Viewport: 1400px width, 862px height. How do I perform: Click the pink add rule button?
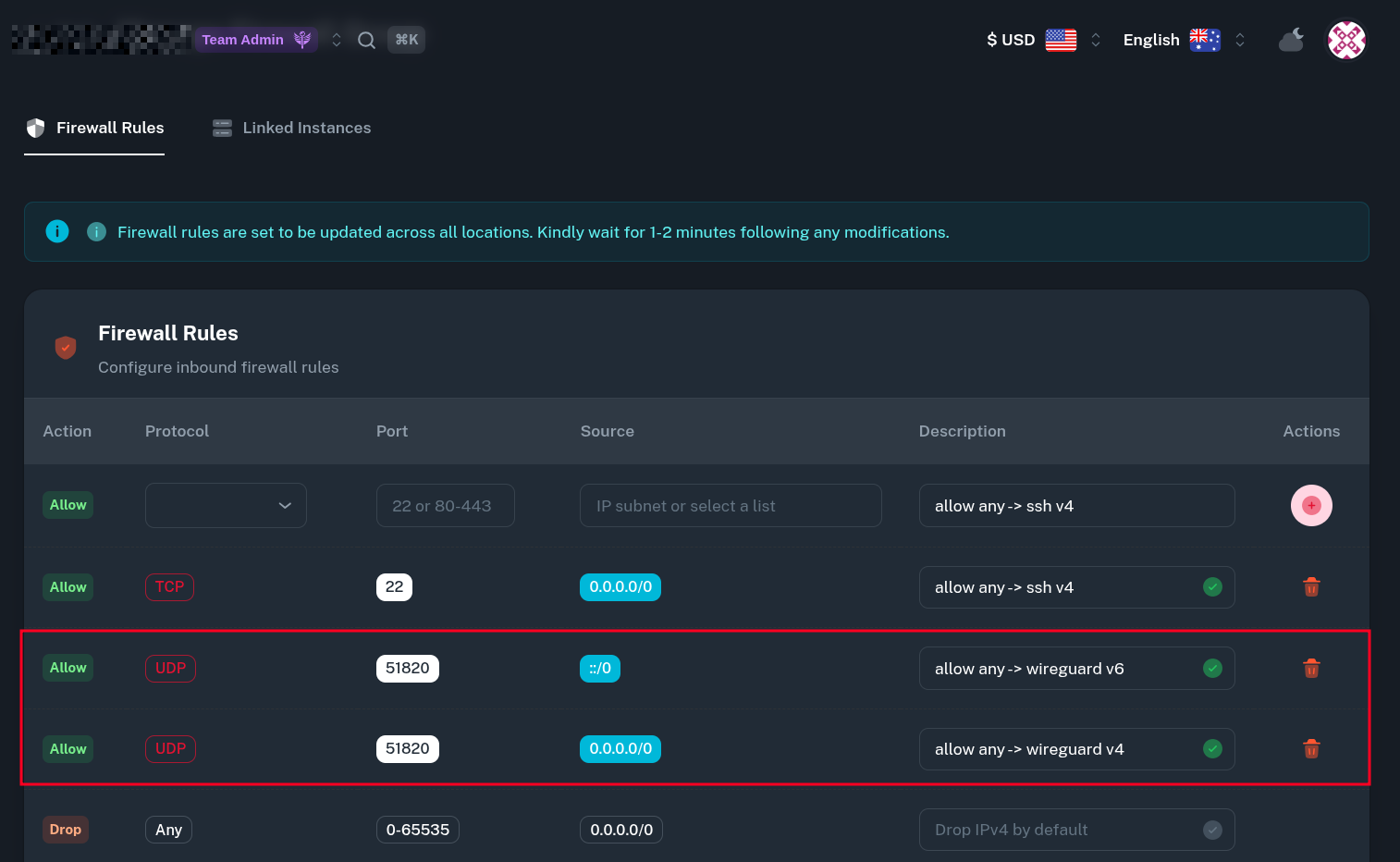1311,505
